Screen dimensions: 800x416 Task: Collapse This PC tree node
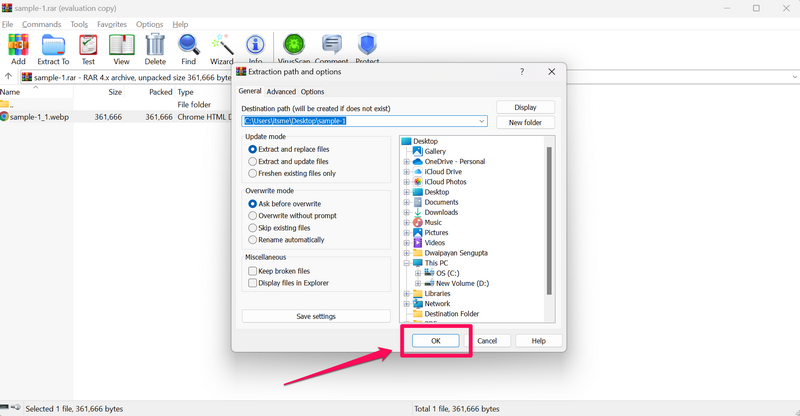point(407,263)
